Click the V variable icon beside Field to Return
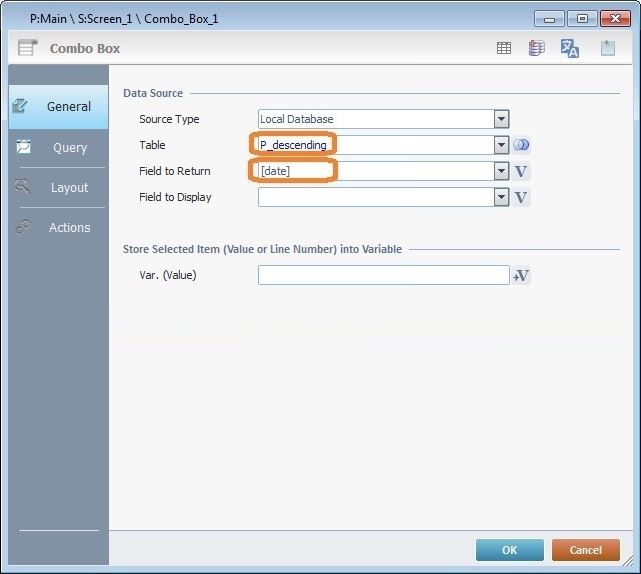 [521, 171]
